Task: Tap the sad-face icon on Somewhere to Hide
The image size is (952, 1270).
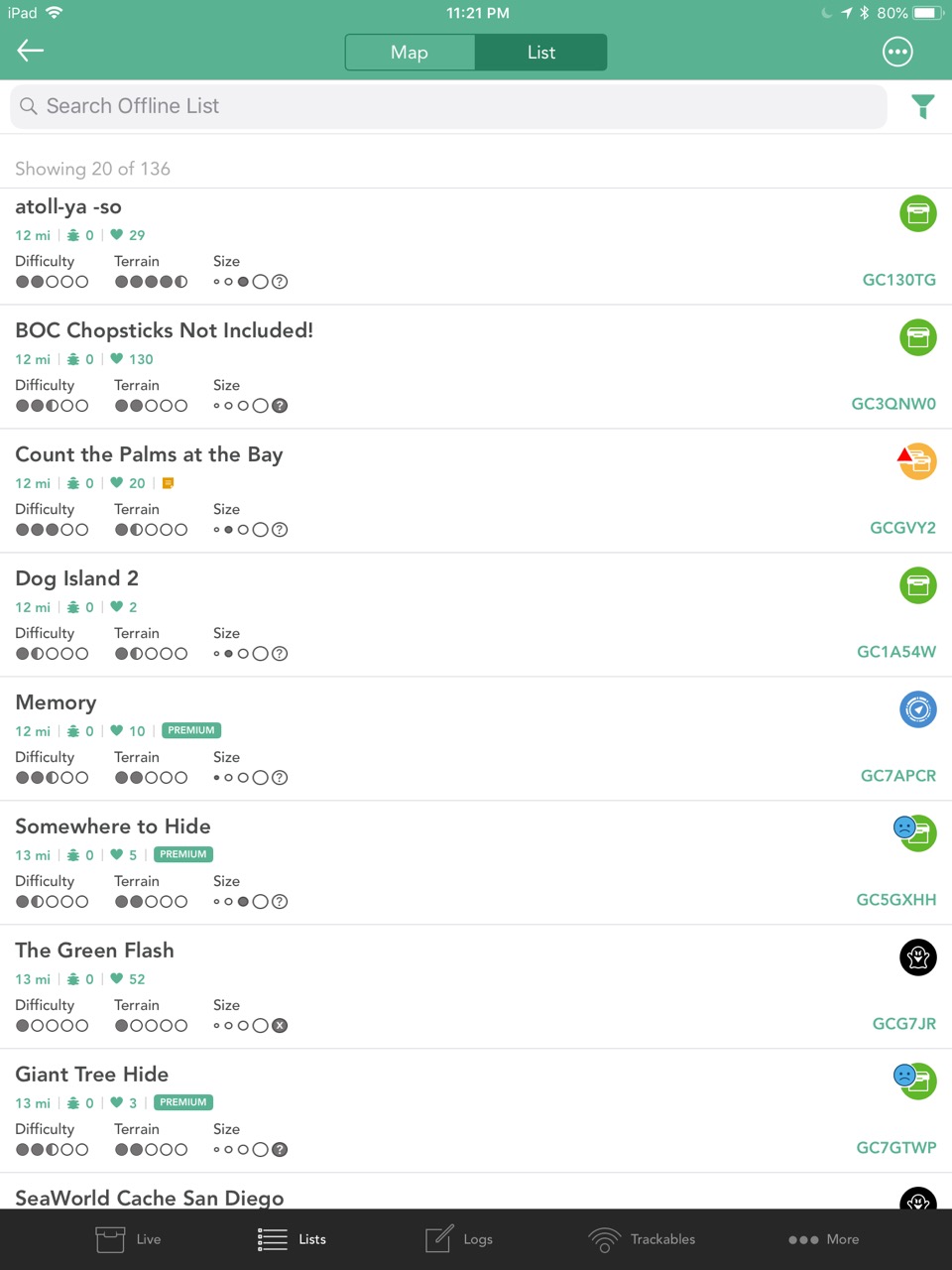Action: pyautogui.click(x=904, y=826)
